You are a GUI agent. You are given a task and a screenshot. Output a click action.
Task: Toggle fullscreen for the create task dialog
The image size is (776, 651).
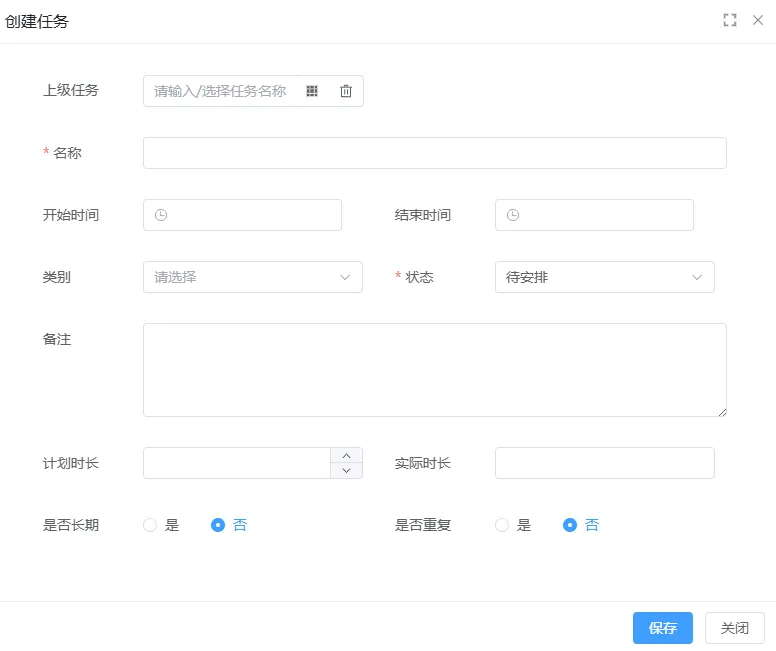tap(730, 20)
